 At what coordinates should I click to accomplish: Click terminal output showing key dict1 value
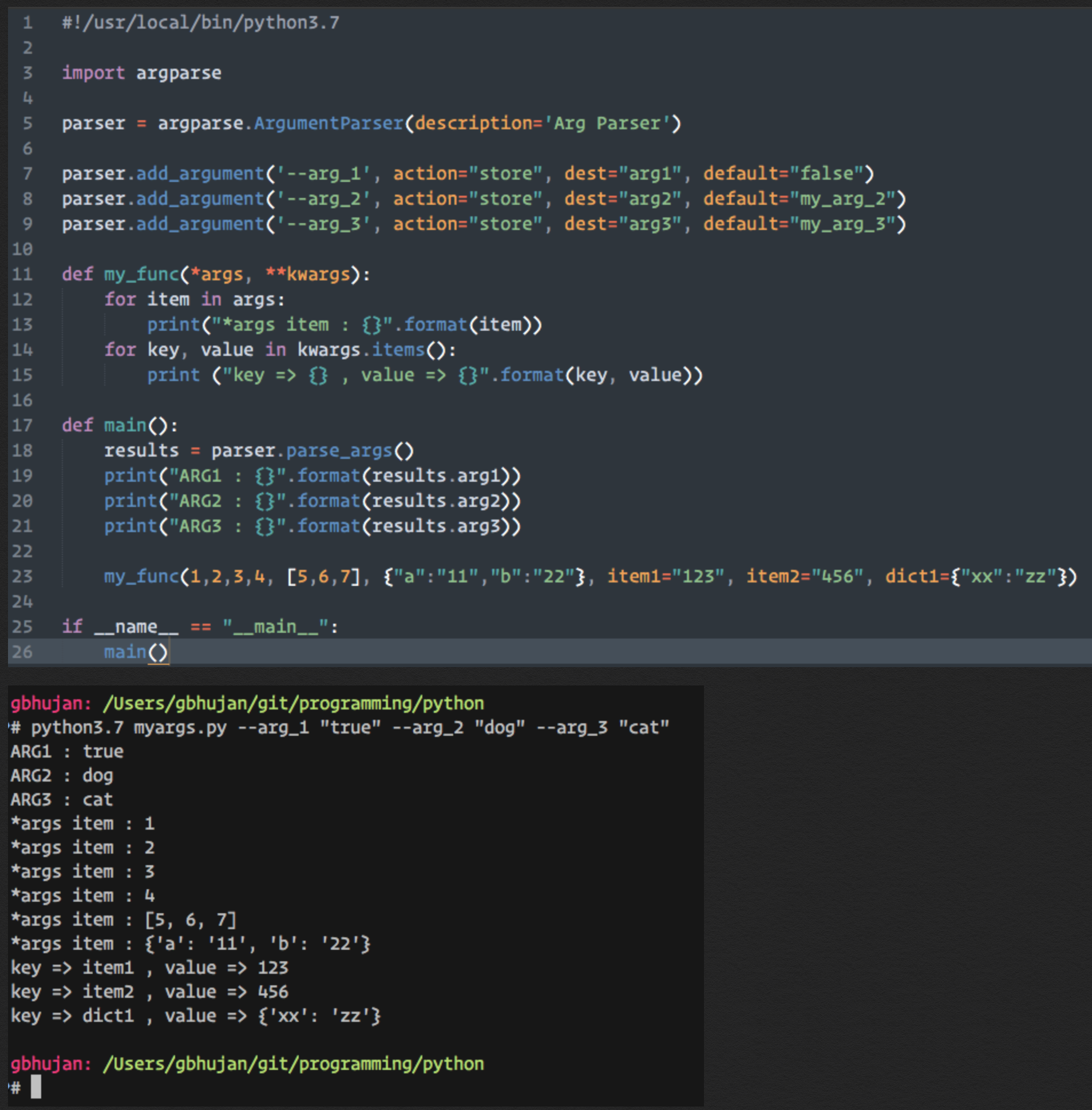[x=195, y=1016]
